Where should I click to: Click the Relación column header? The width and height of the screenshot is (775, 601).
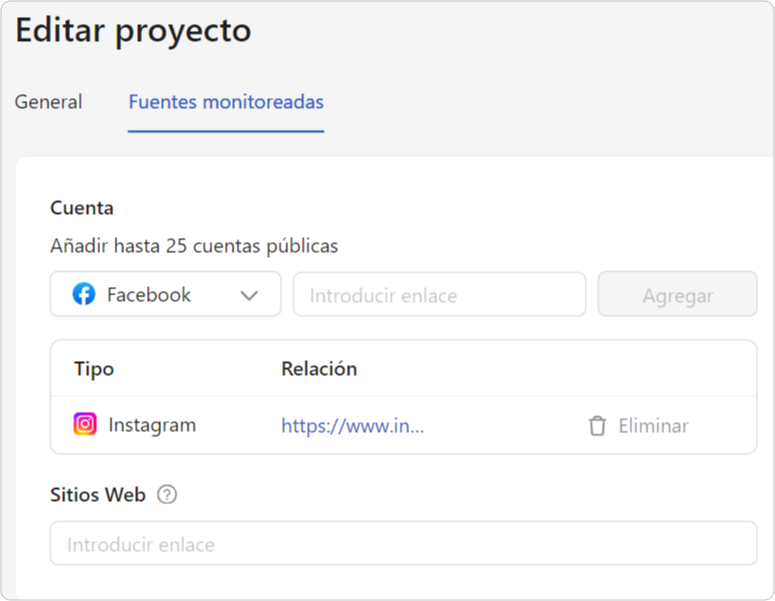point(319,369)
